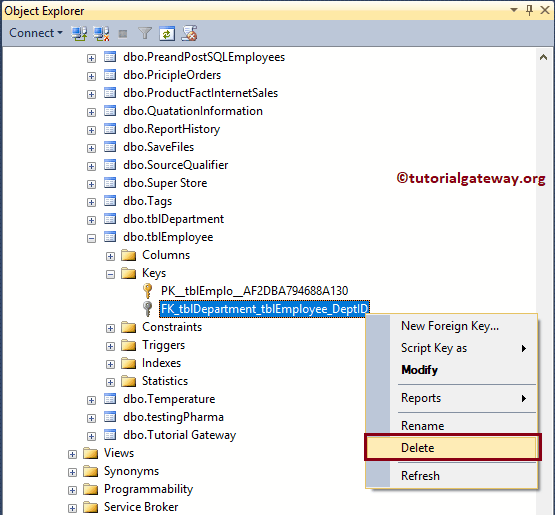Choose Refresh from the context menu
This screenshot has width=555, height=515.
[452, 476]
